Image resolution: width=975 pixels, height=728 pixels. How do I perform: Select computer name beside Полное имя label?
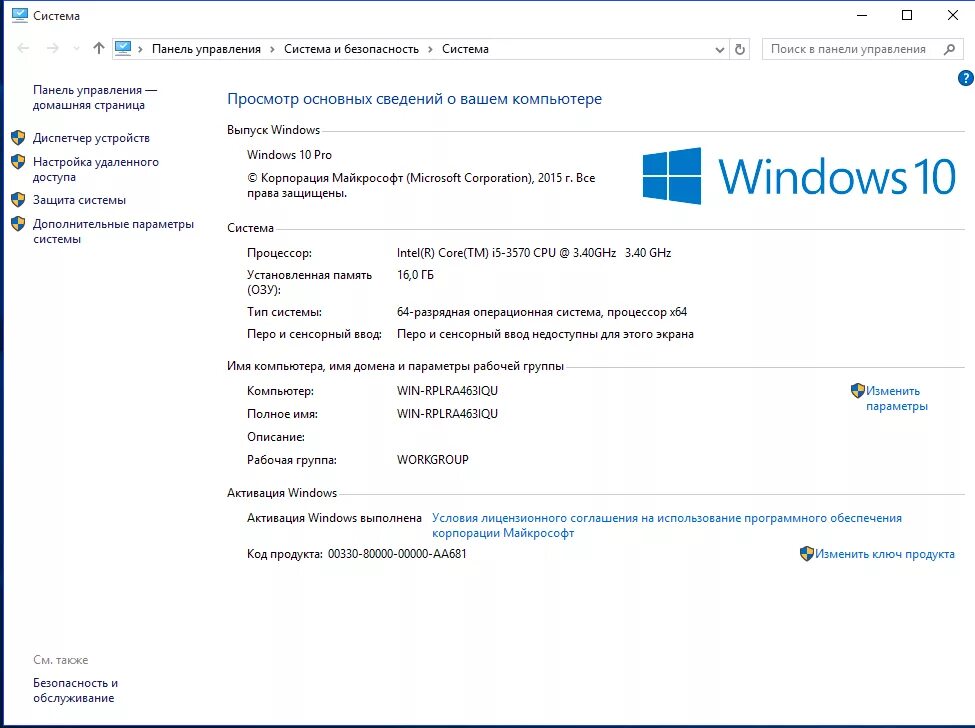448,414
